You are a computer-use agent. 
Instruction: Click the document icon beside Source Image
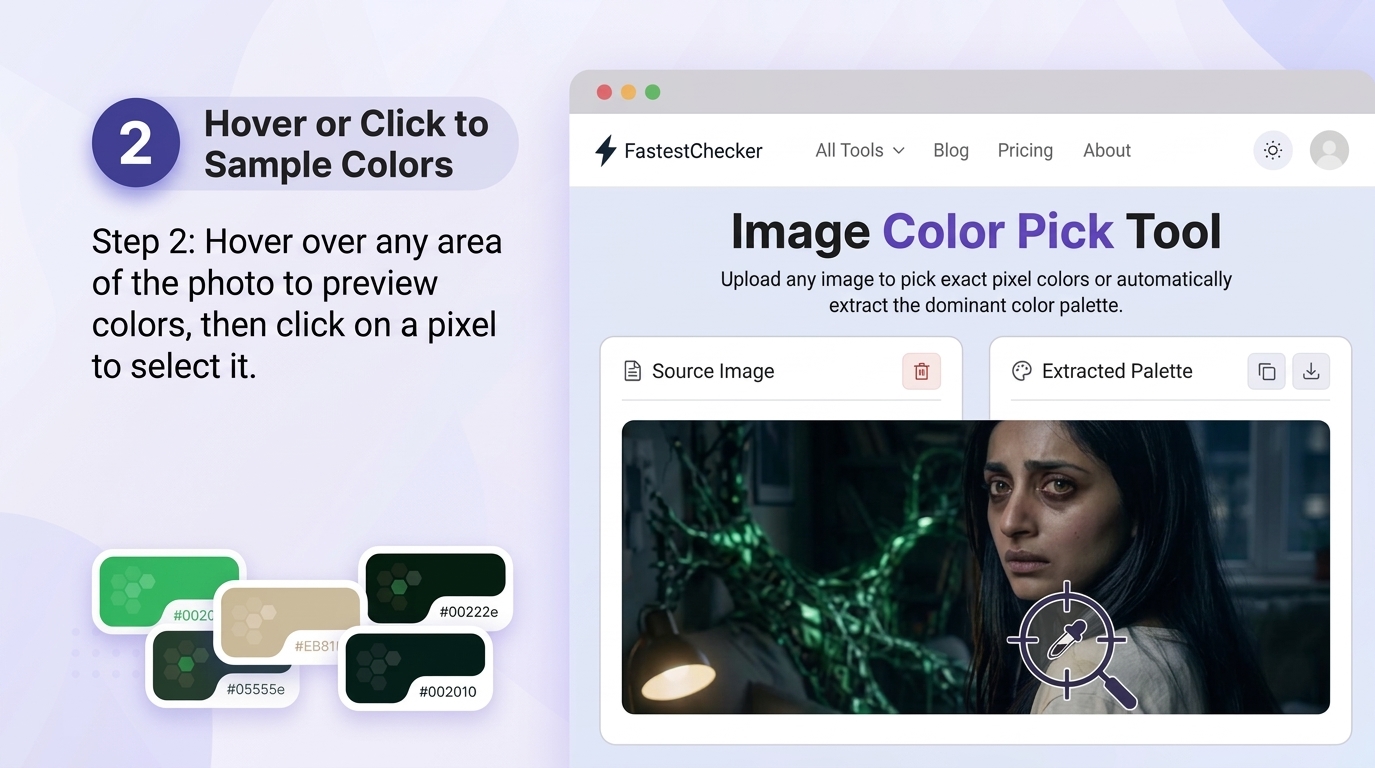(632, 371)
